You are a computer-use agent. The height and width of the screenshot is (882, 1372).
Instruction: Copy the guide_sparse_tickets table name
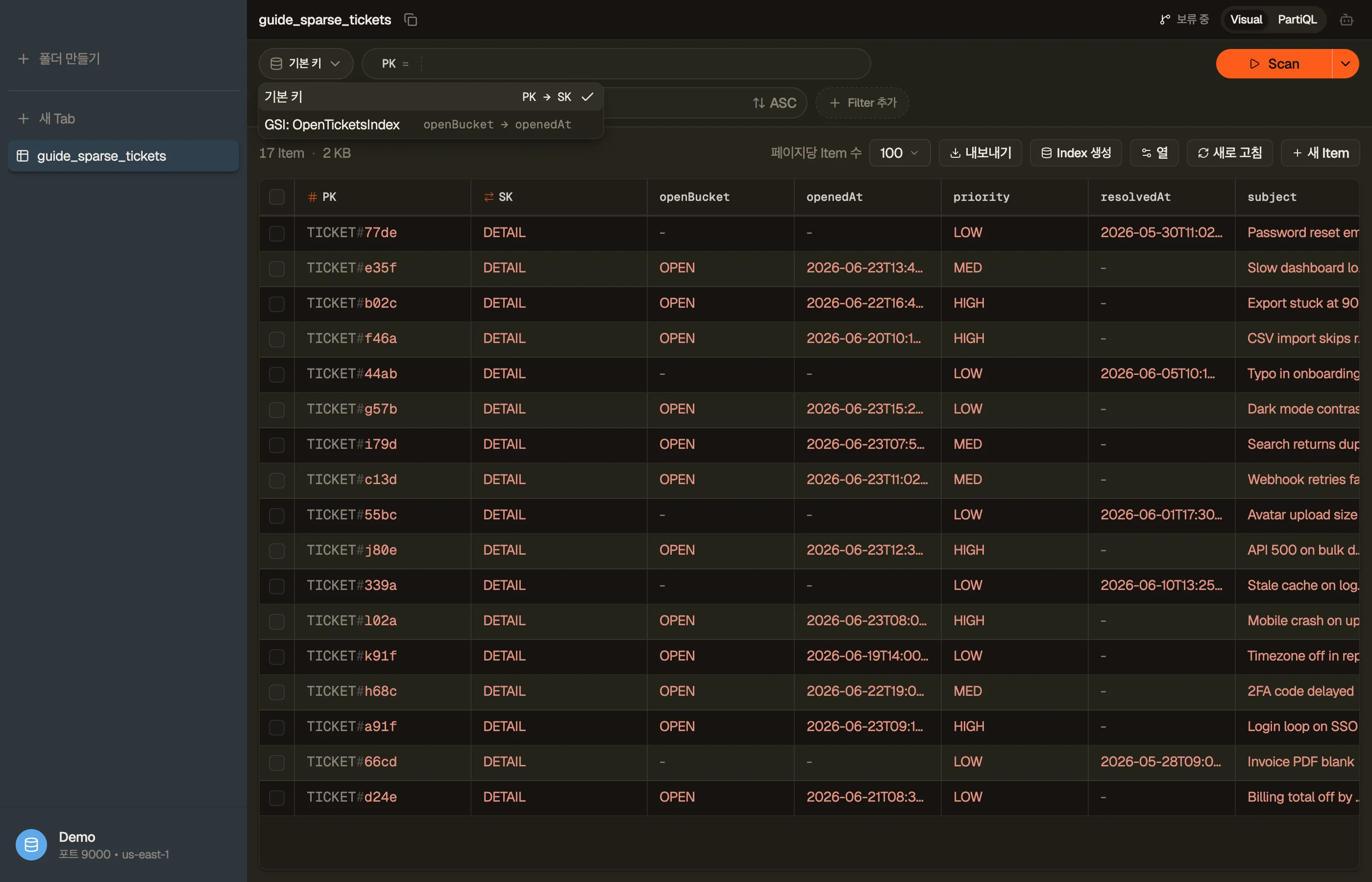coord(411,20)
